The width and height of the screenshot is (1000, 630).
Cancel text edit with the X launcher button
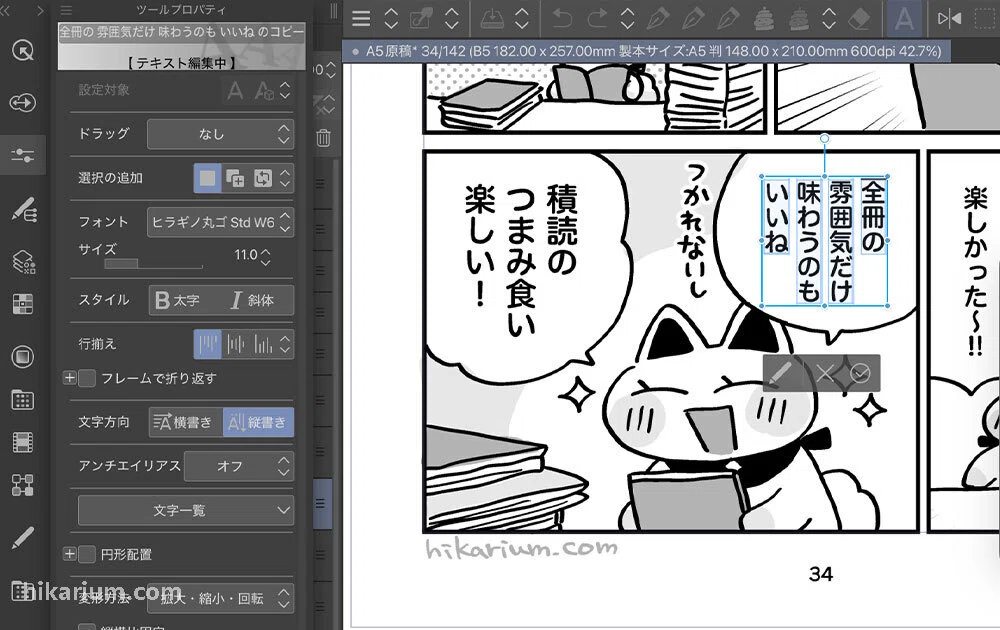point(825,373)
